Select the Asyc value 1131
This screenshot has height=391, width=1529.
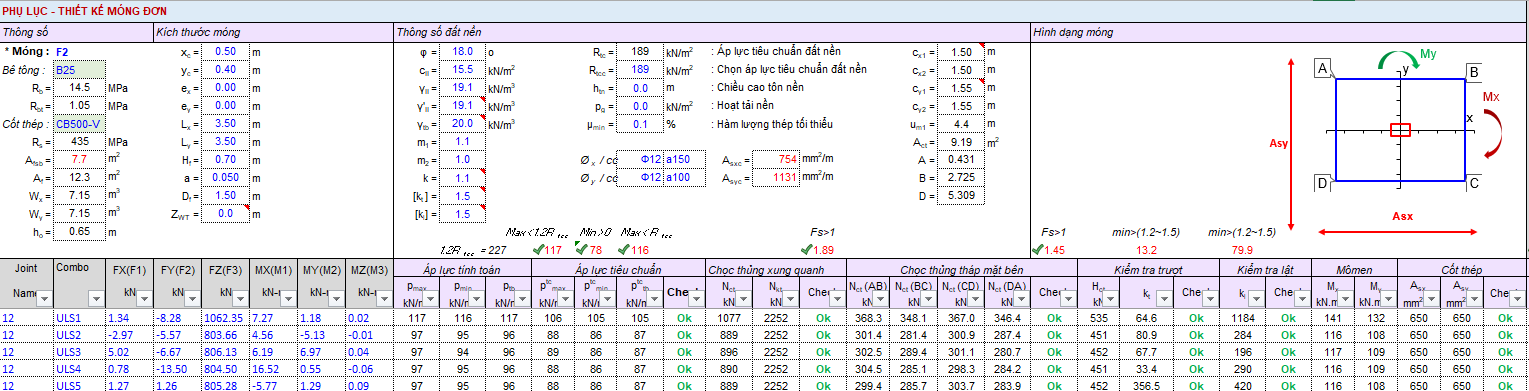(x=776, y=178)
